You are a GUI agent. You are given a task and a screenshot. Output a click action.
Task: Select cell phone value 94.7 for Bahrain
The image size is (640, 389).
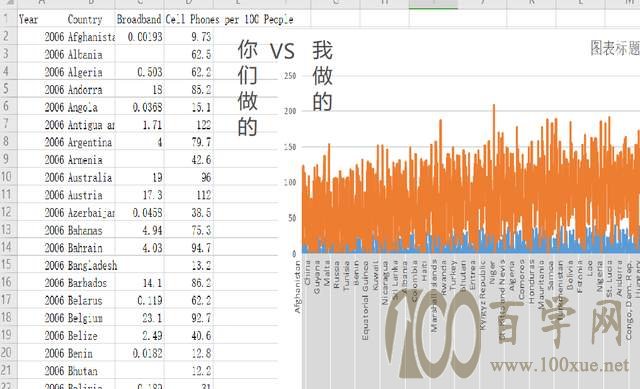point(189,248)
